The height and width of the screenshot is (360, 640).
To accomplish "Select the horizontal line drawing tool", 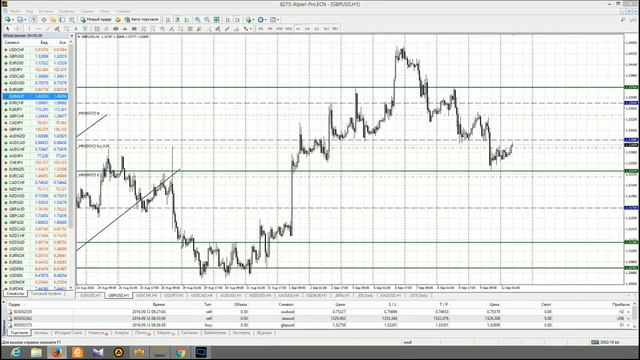I will [x=38, y=29].
